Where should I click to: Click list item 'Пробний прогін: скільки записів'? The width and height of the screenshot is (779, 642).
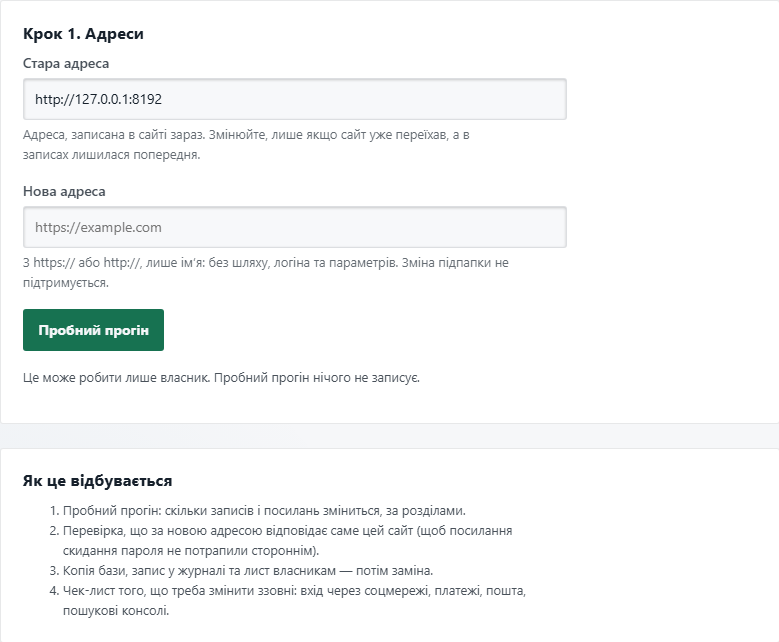(x=264, y=511)
